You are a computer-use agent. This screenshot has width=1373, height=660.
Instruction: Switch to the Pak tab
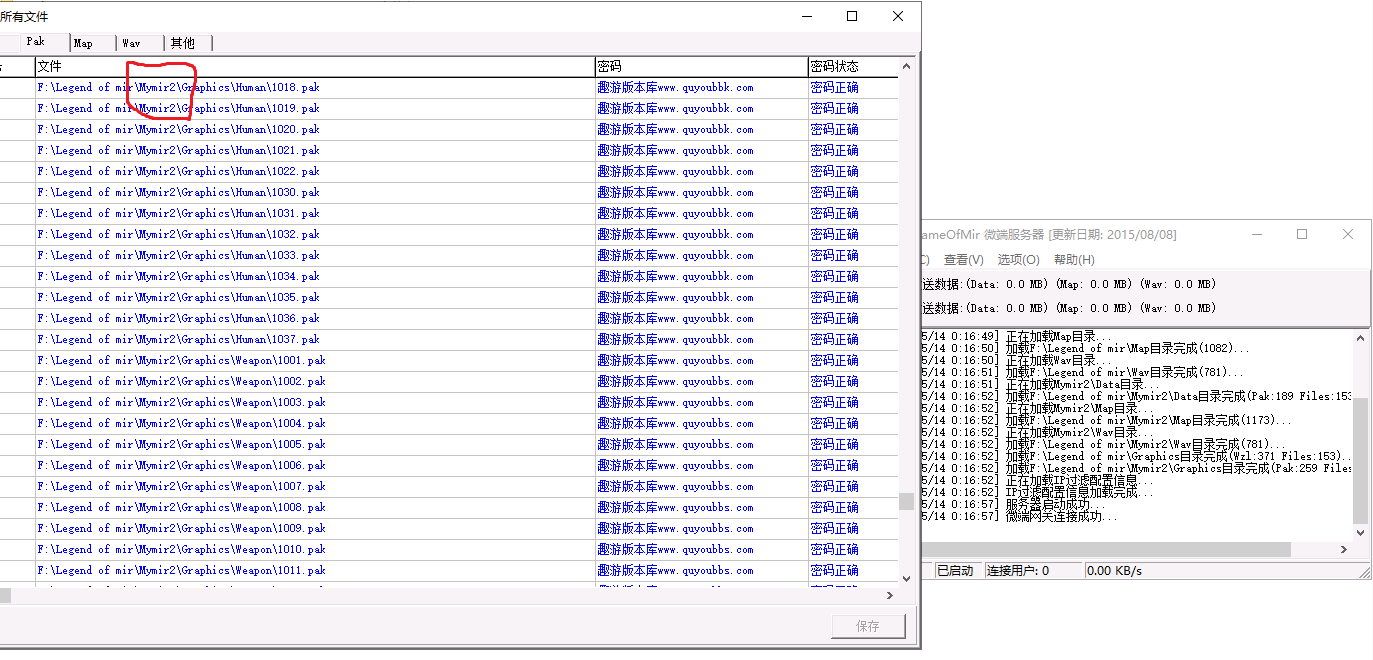pos(36,42)
